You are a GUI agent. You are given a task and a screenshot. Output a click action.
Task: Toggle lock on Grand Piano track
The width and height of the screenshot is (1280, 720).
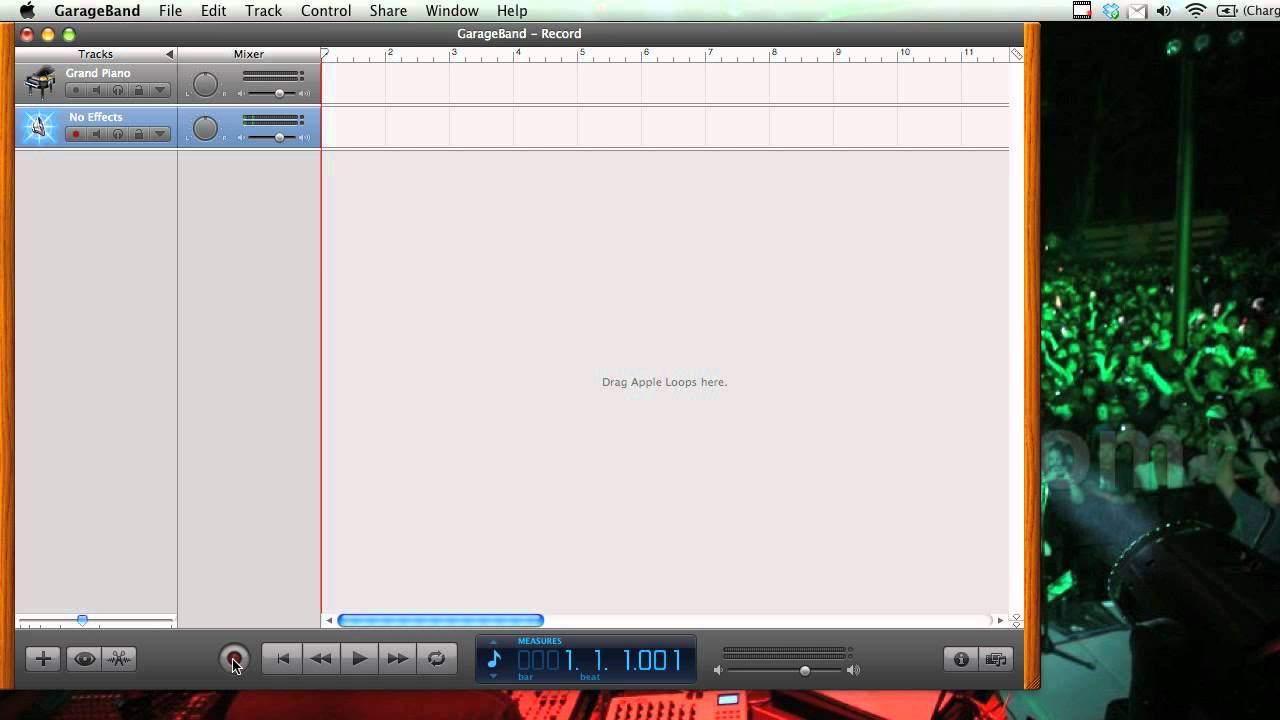pyautogui.click(x=139, y=91)
